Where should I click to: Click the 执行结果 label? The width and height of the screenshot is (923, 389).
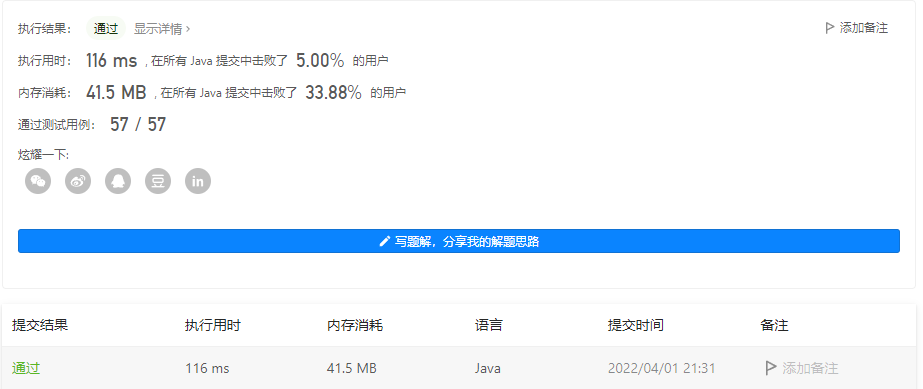coord(45,28)
